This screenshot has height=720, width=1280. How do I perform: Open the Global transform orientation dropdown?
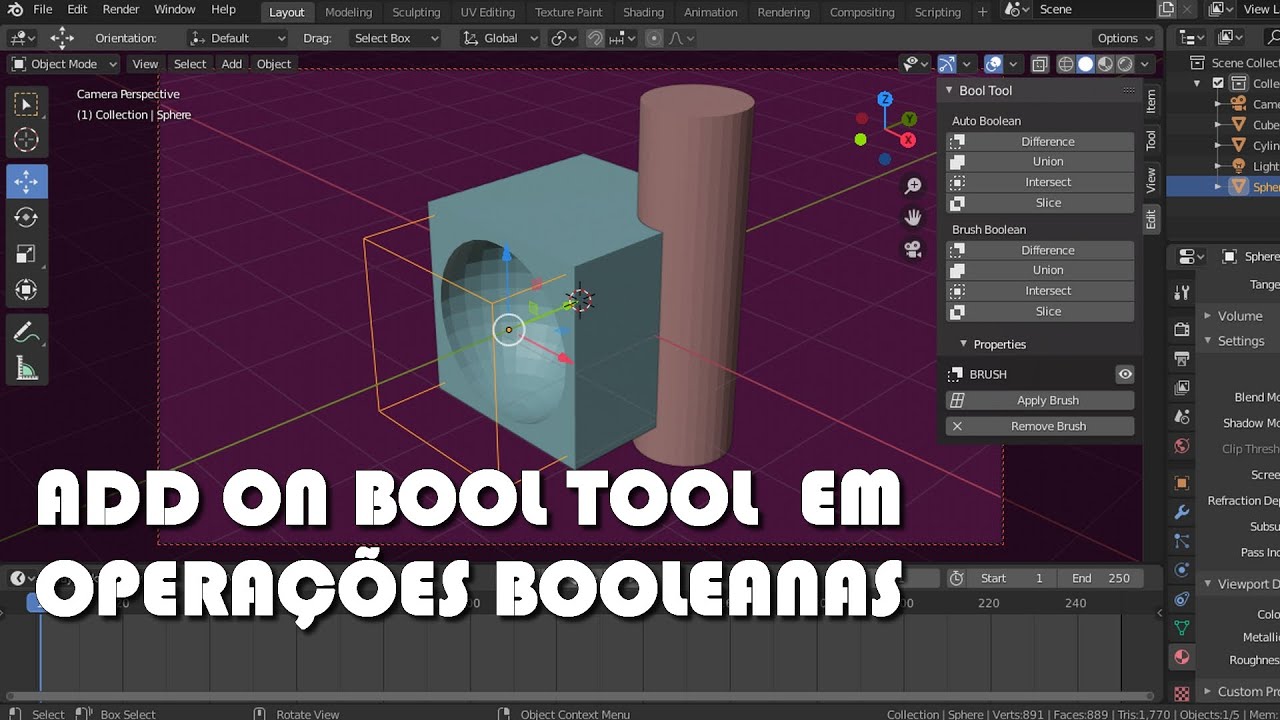500,38
